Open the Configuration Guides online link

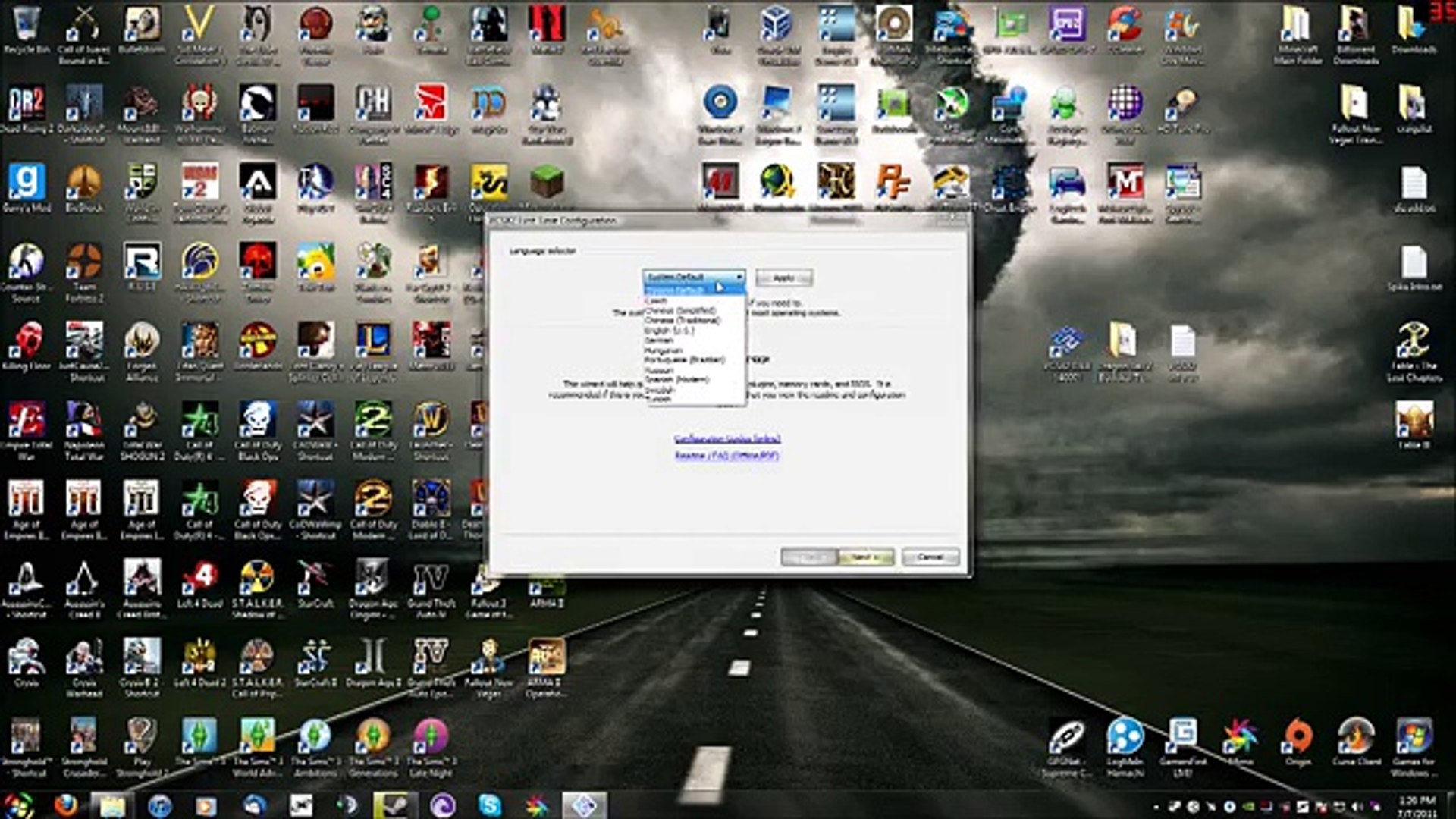tap(727, 439)
